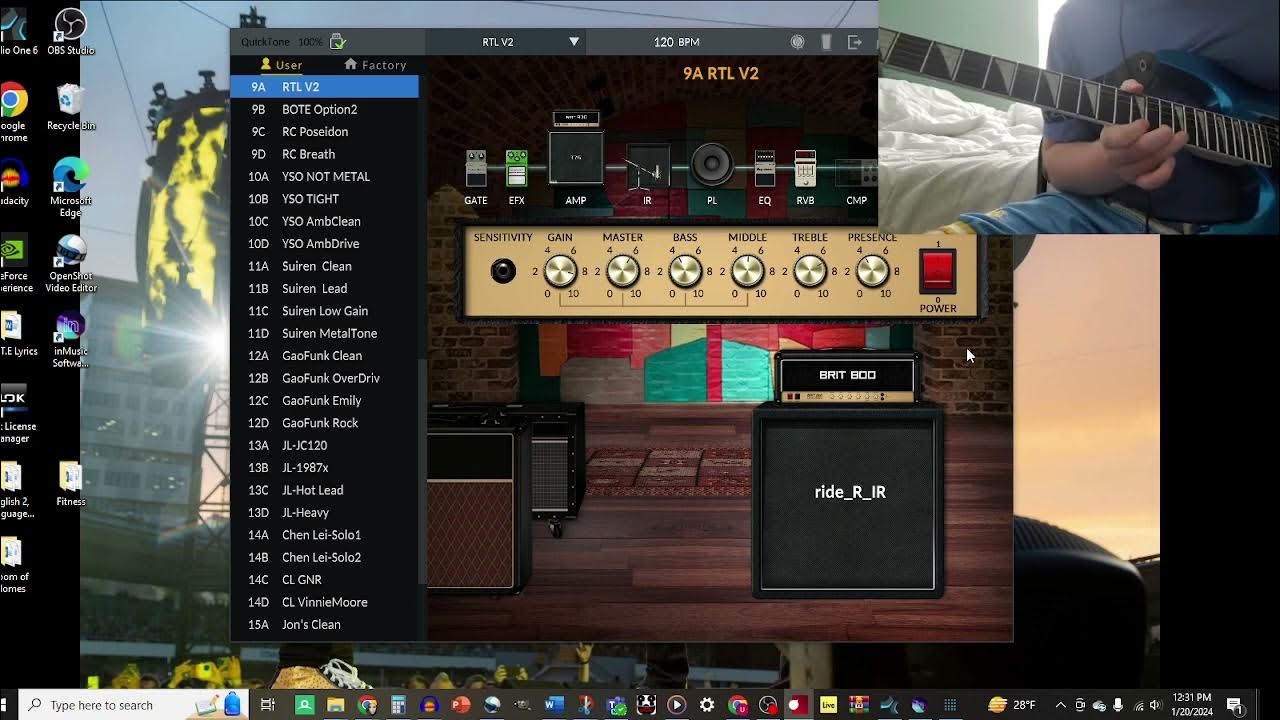Select preset 11D Suiren MetalTone
1280x720 pixels.
click(x=324, y=333)
